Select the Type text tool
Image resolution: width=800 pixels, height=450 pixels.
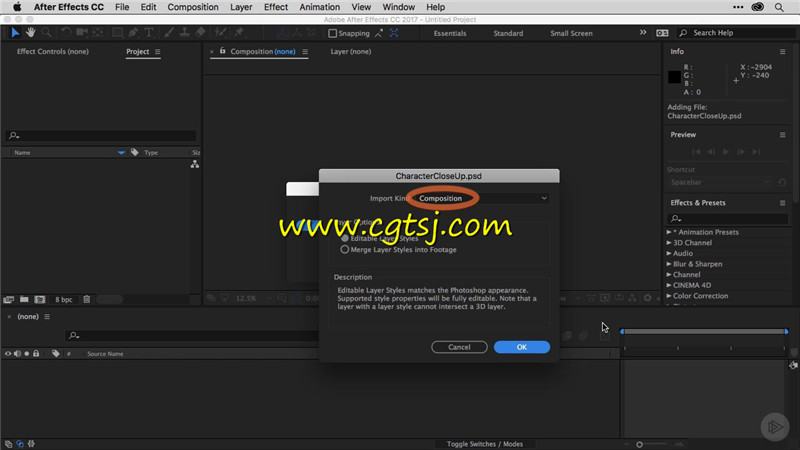click(149, 33)
